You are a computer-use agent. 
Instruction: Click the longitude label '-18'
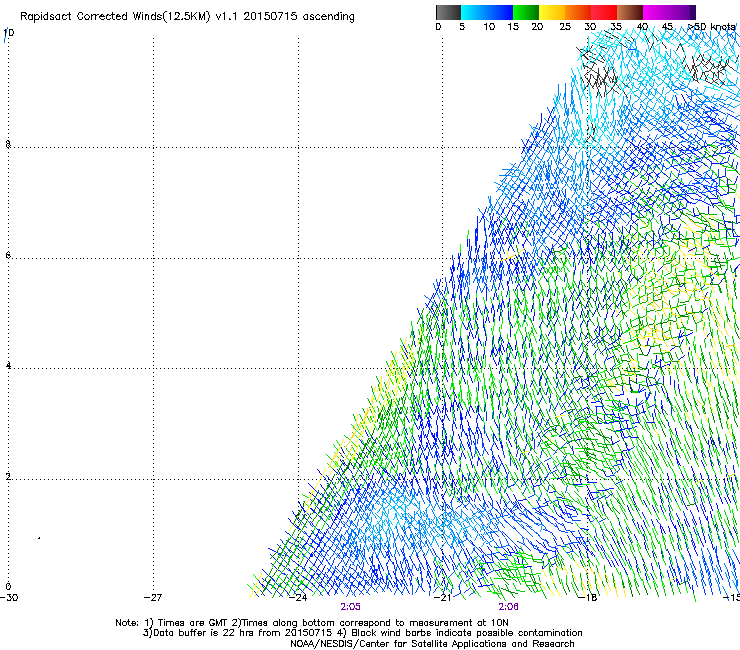[588, 598]
